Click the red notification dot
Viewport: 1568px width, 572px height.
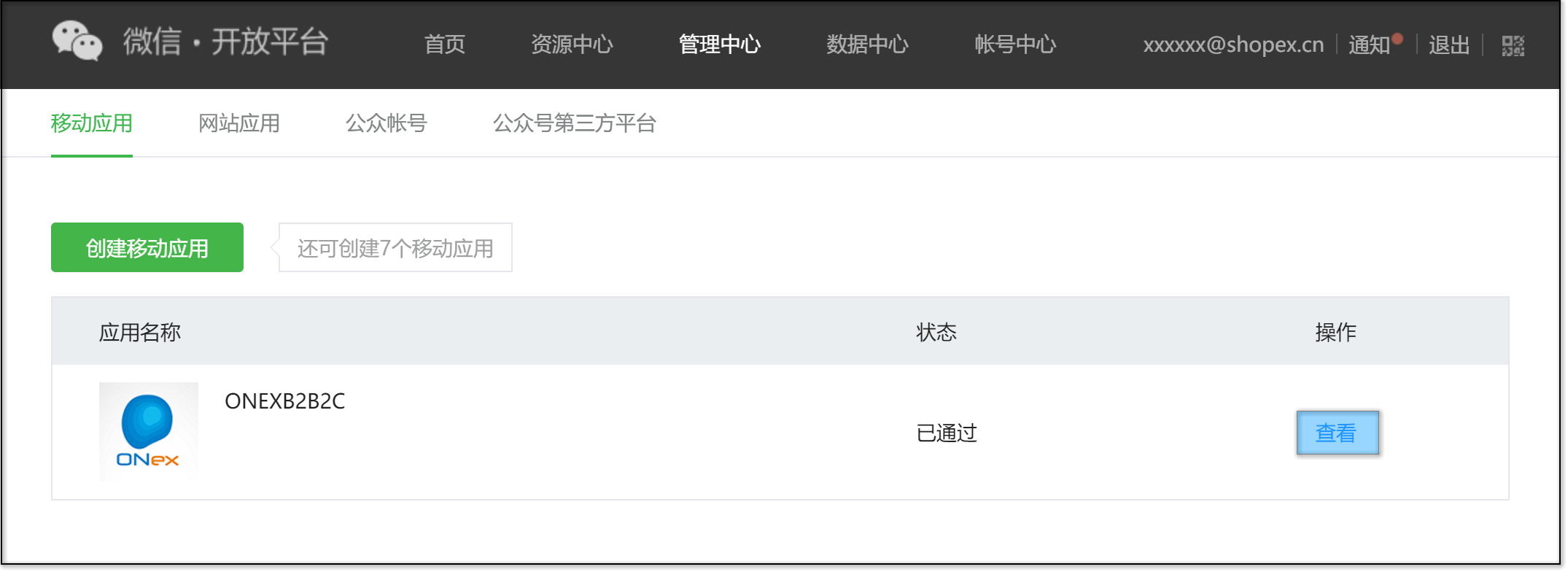point(1397,39)
